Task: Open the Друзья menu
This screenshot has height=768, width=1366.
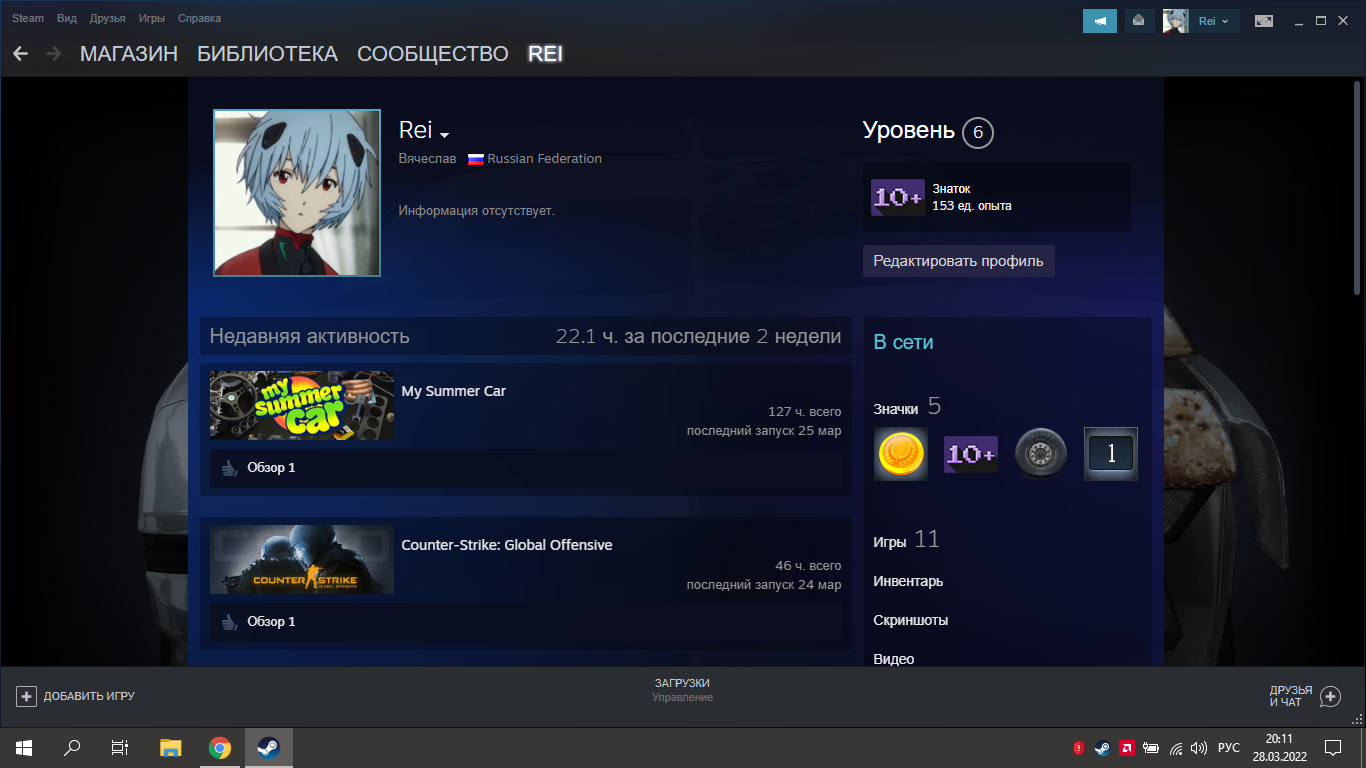Action: [x=107, y=18]
